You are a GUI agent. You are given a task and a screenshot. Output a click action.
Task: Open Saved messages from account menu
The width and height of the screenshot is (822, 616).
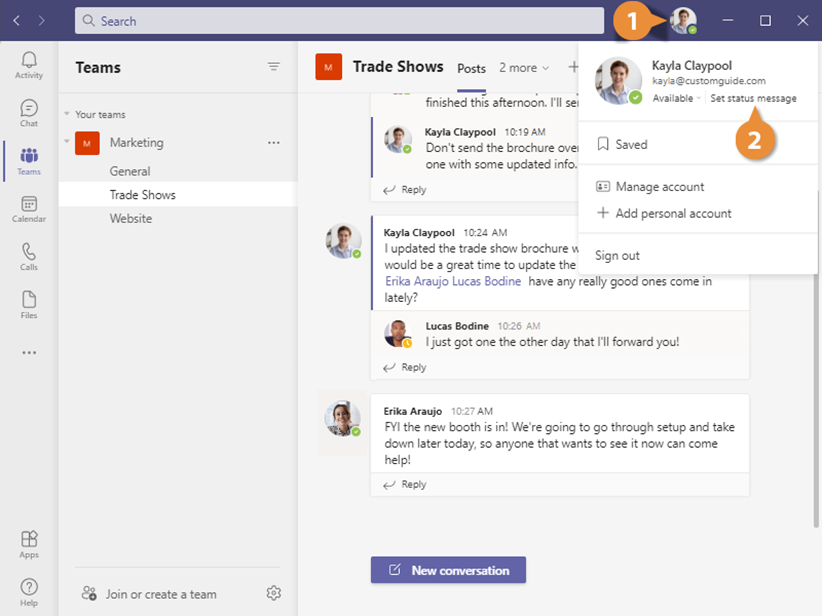(623, 144)
